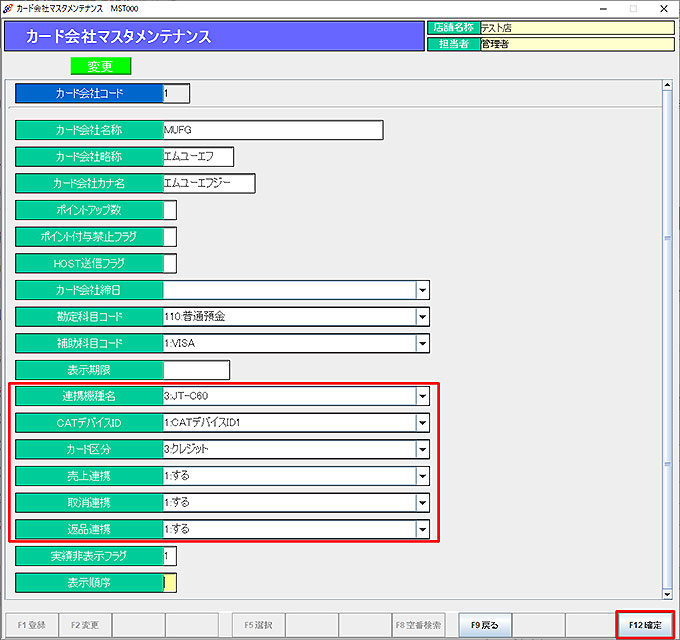Image resolution: width=680 pixels, height=640 pixels.
Task: Click the 勘定科目コード label
Action: [89, 317]
